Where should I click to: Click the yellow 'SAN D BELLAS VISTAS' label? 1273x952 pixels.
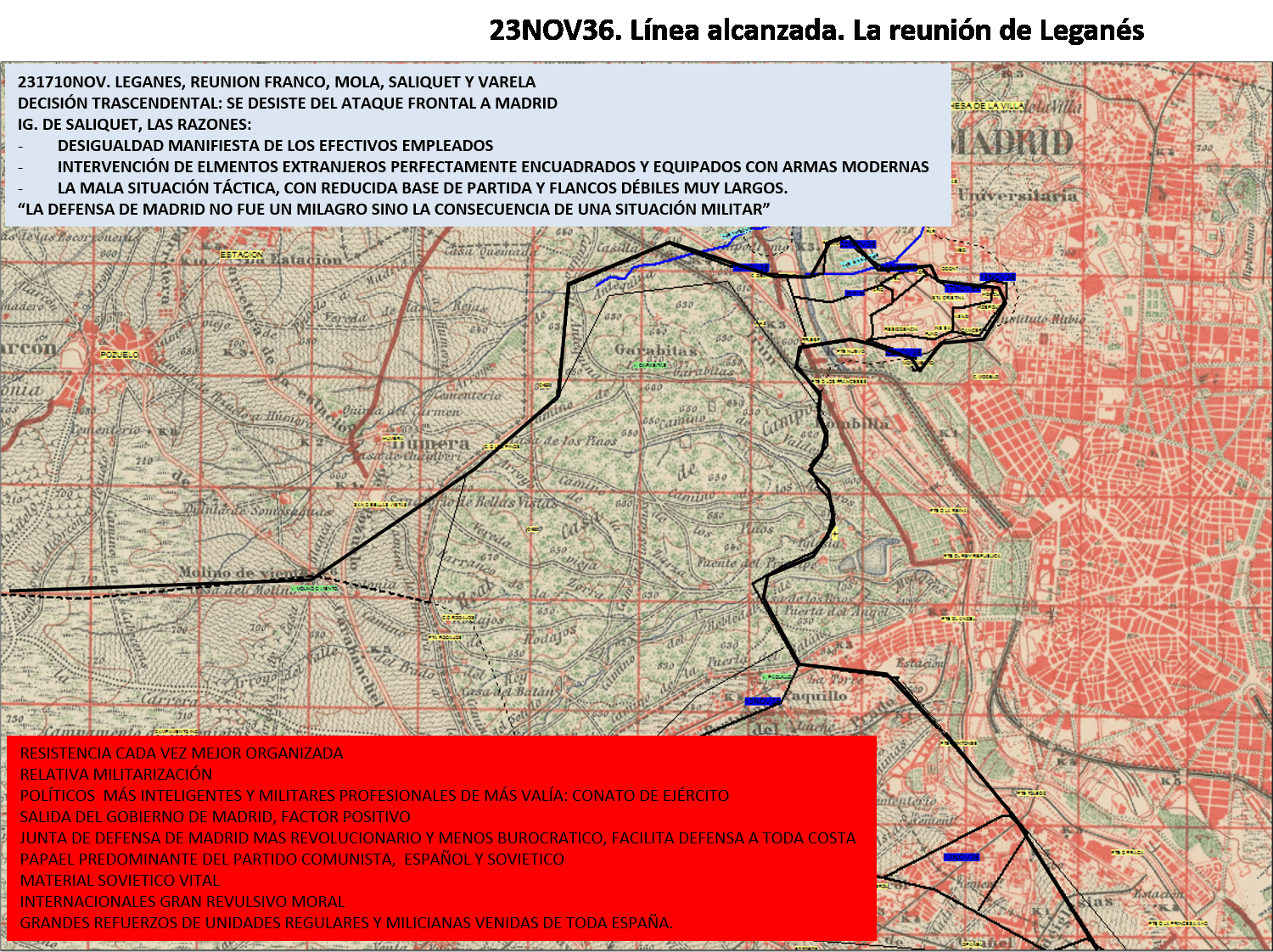(x=380, y=505)
